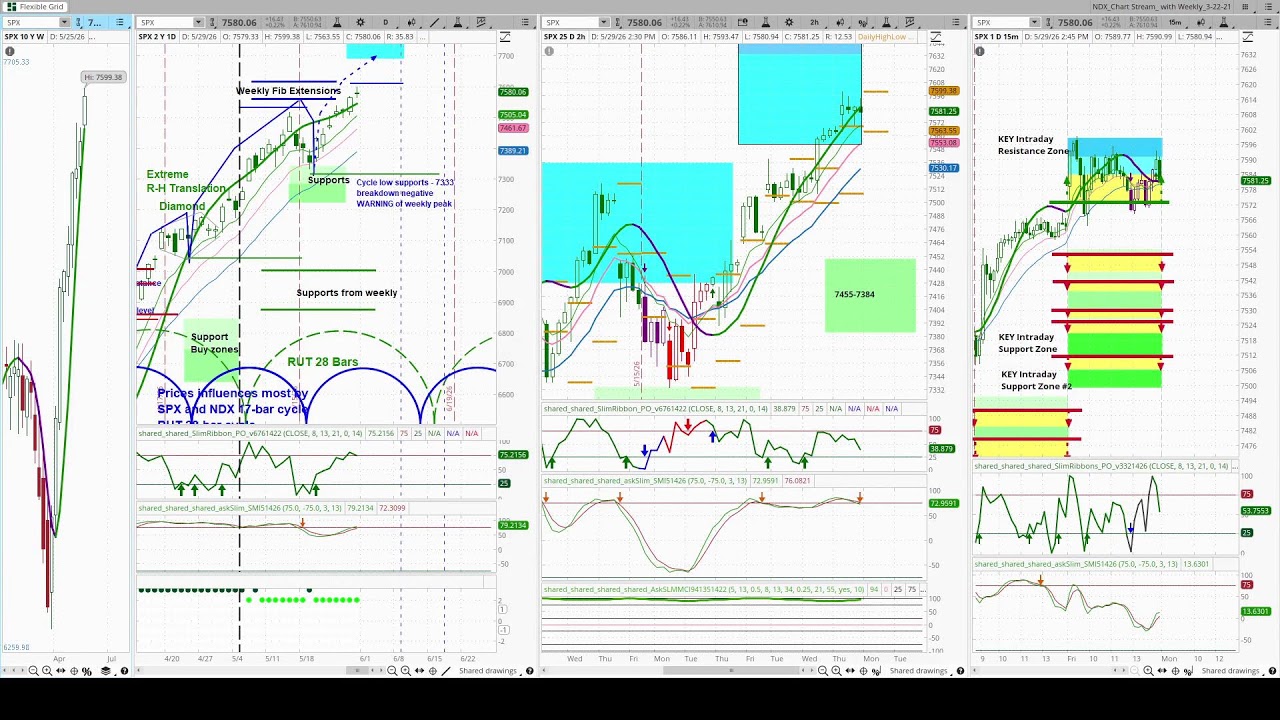
Task: Open Shared drawings dropdown under 2Y 1D chart
Action: pos(490,670)
